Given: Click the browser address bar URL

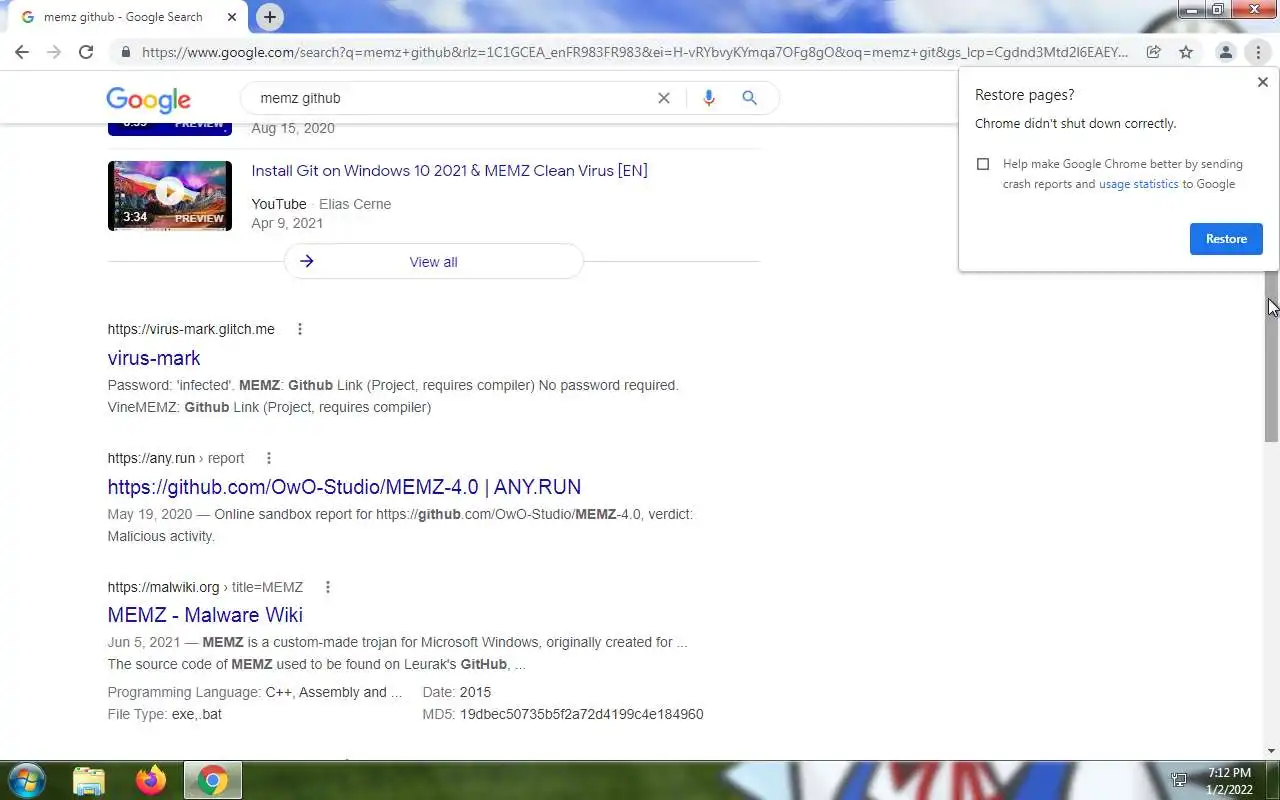Looking at the screenshot, I should [634, 52].
